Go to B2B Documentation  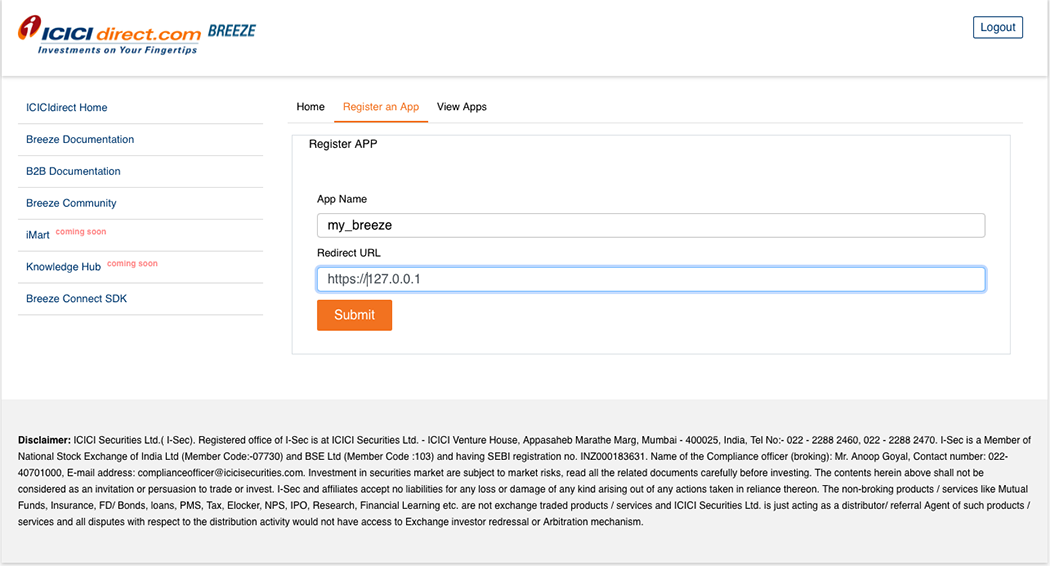(x=73, y=172)
